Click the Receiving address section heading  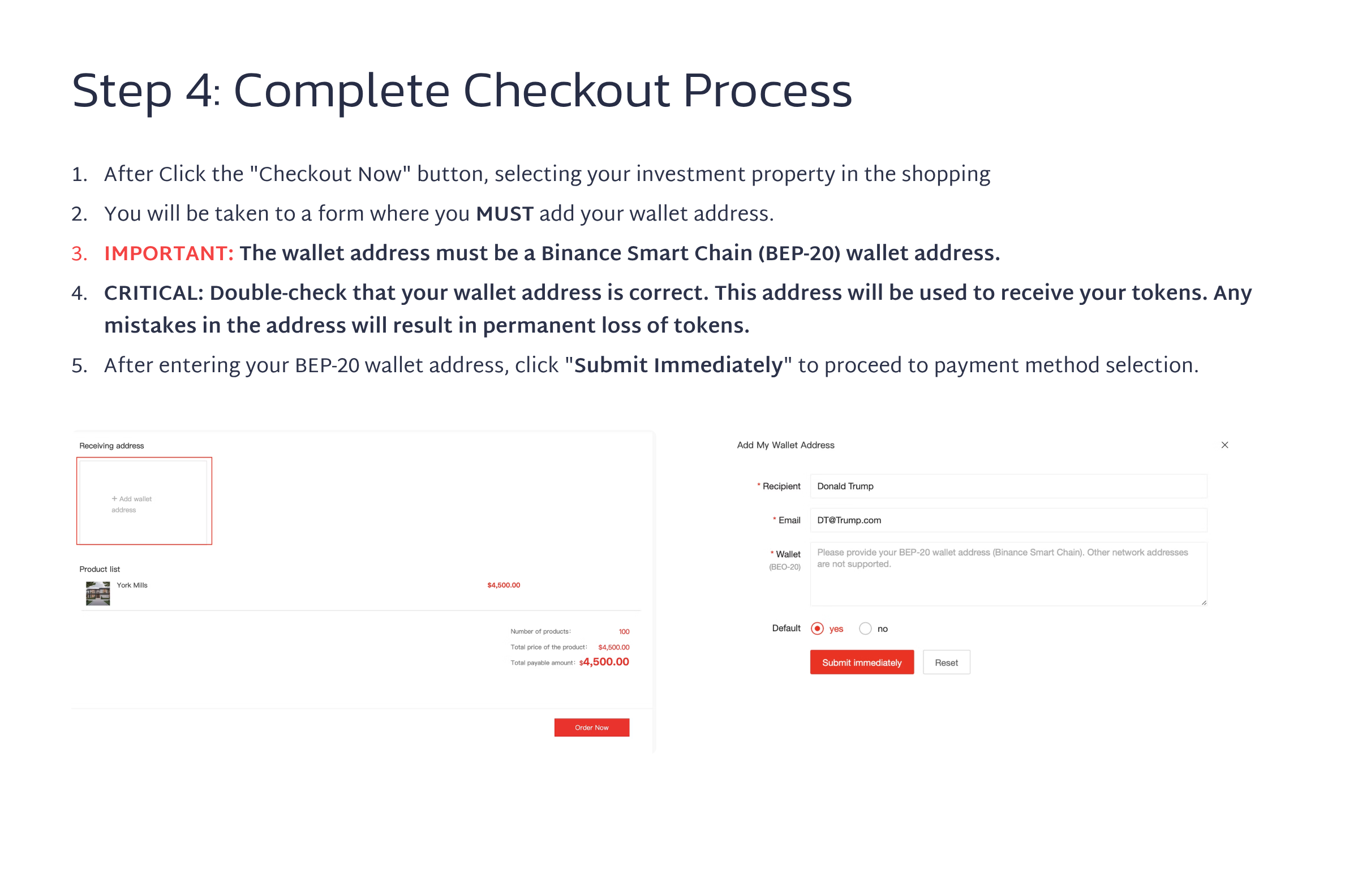pyautogui.click(x=111, y=446)
